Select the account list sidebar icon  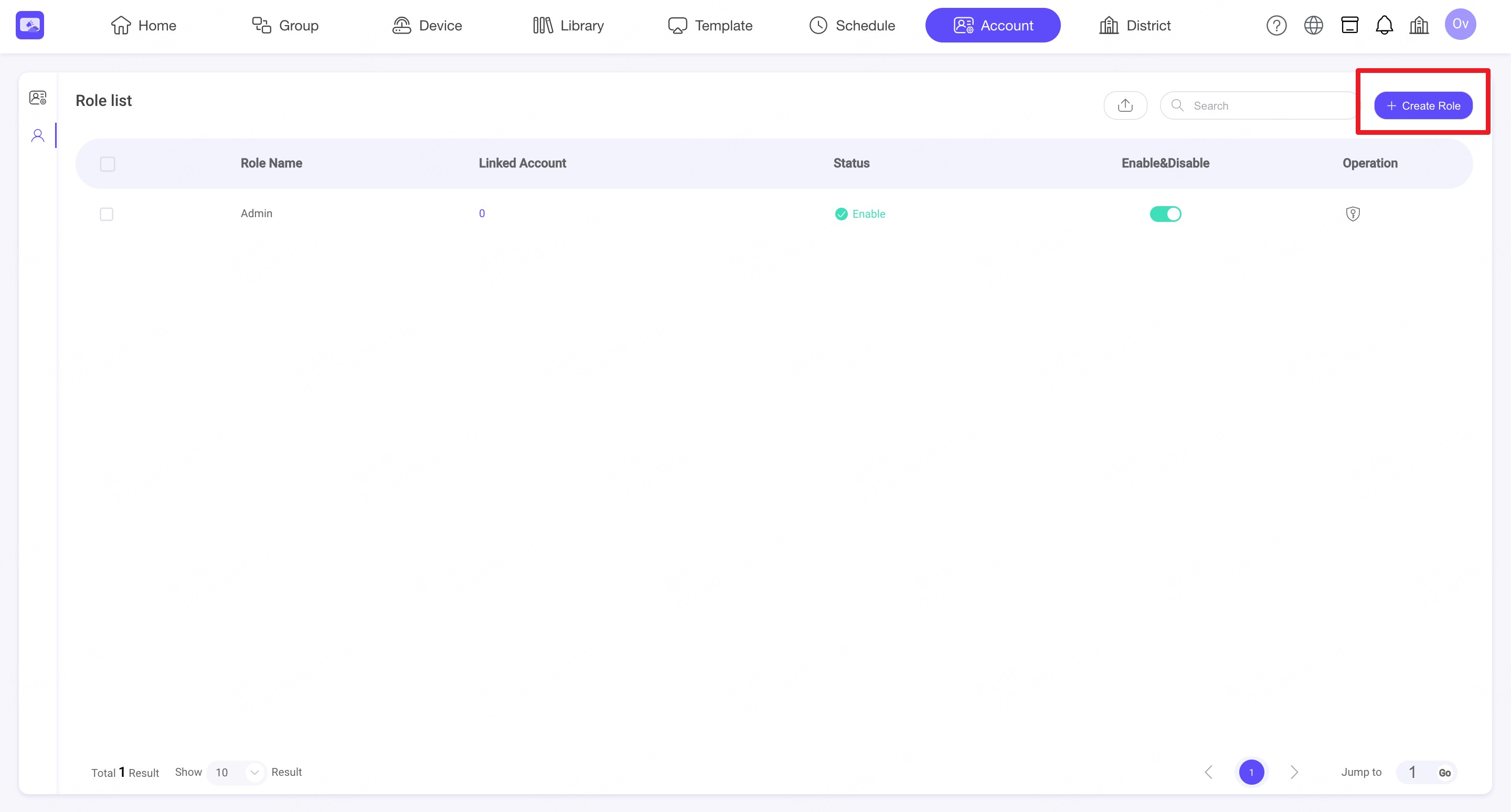pos(38,98)
